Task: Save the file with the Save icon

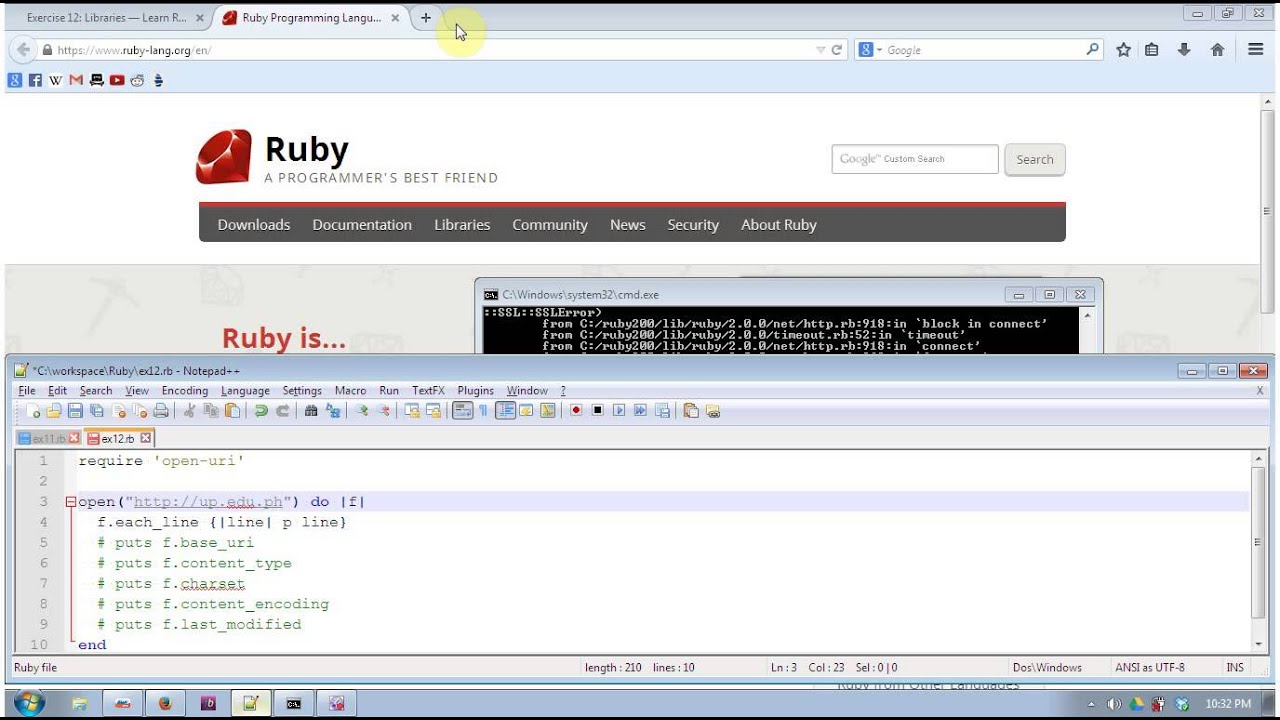Action: pos(75,410)
